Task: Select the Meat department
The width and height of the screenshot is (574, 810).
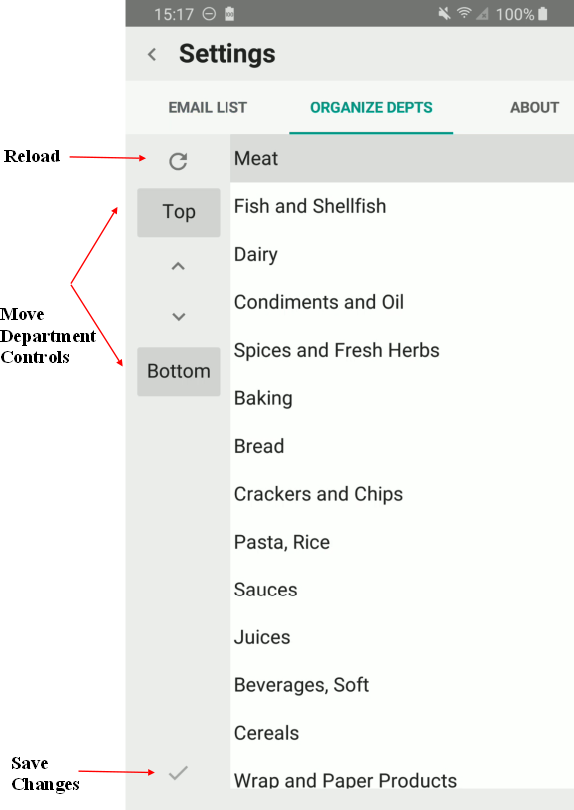Action: point(402,158)
